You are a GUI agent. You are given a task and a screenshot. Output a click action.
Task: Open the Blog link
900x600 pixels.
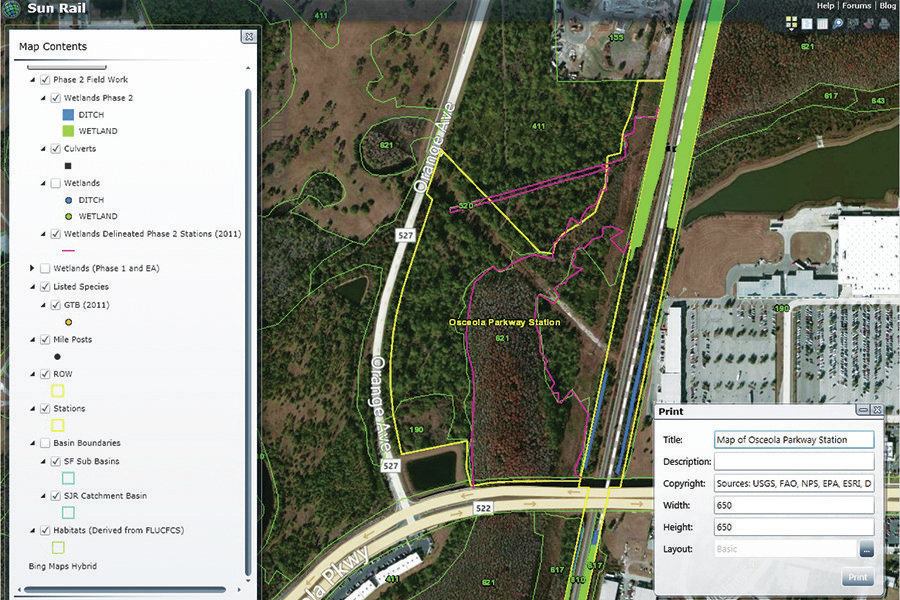coord(887,6)
